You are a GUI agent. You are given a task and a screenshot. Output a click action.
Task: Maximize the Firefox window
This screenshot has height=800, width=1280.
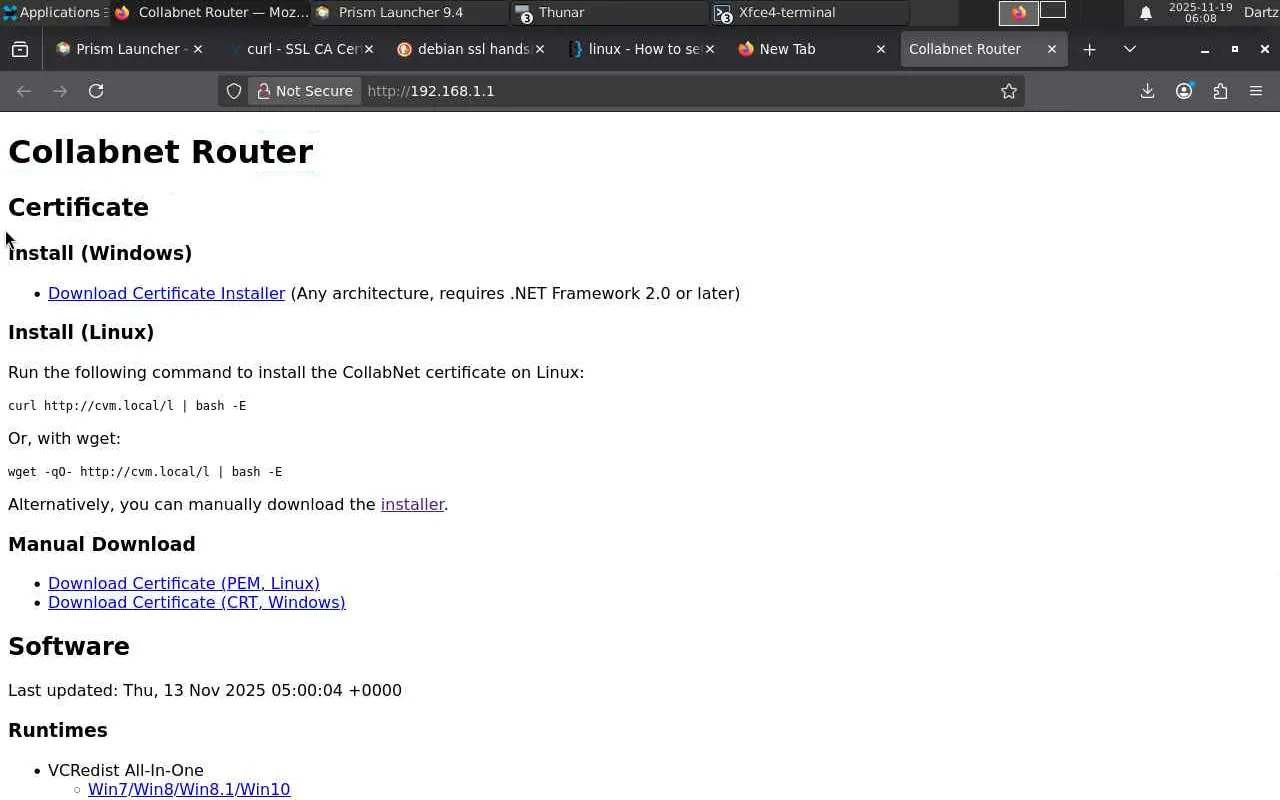1235,49
